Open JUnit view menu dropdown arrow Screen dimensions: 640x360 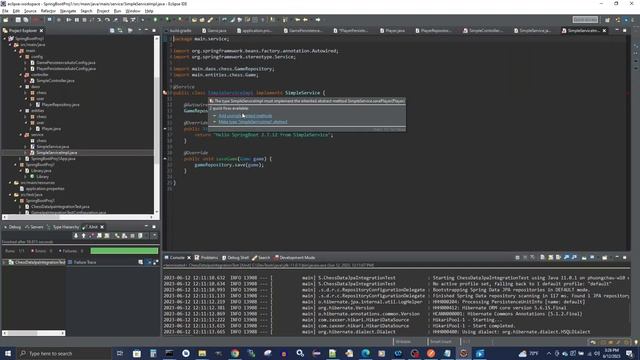(155, 236)
